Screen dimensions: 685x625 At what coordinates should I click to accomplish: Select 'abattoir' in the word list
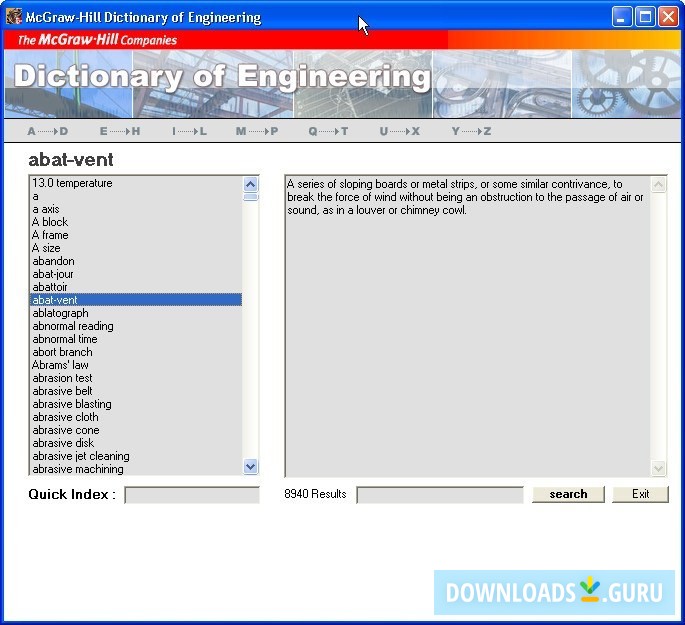click(x=136, y=287)
